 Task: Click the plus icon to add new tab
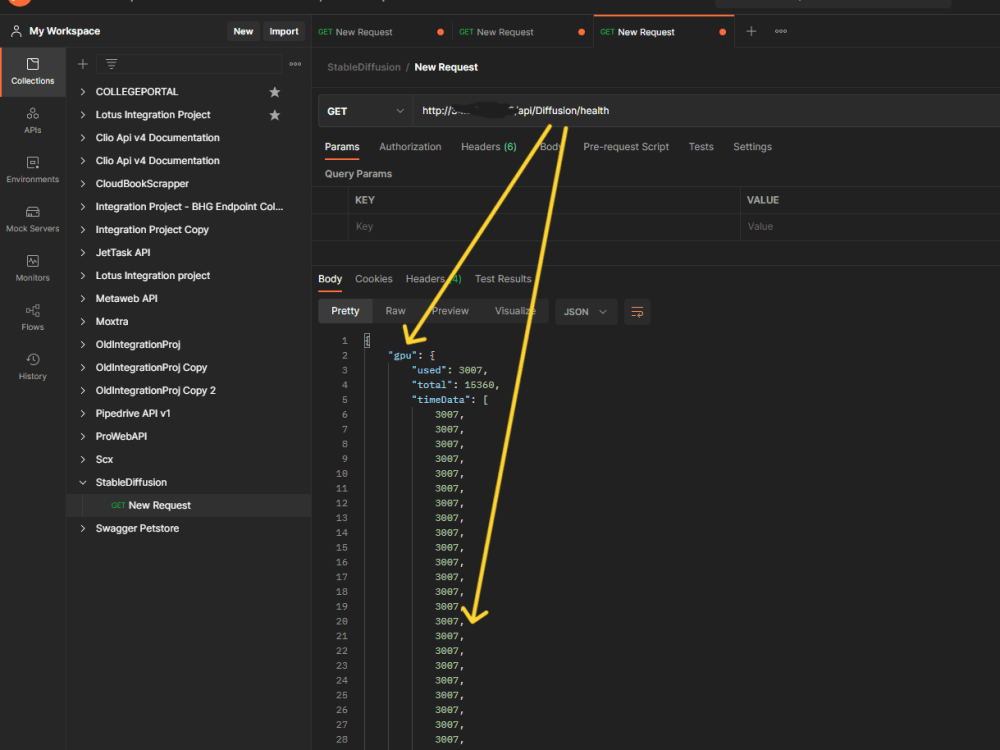click(x=751, y=31)
